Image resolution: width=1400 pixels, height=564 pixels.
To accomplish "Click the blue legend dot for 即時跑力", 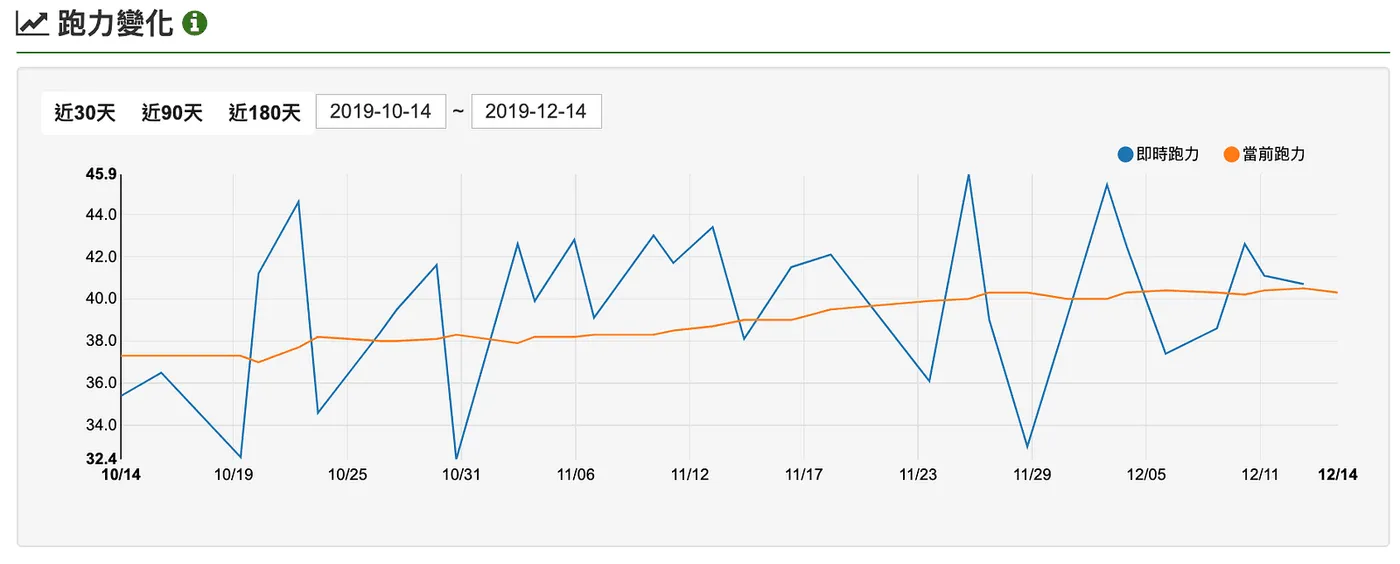I will point(1126,154).
